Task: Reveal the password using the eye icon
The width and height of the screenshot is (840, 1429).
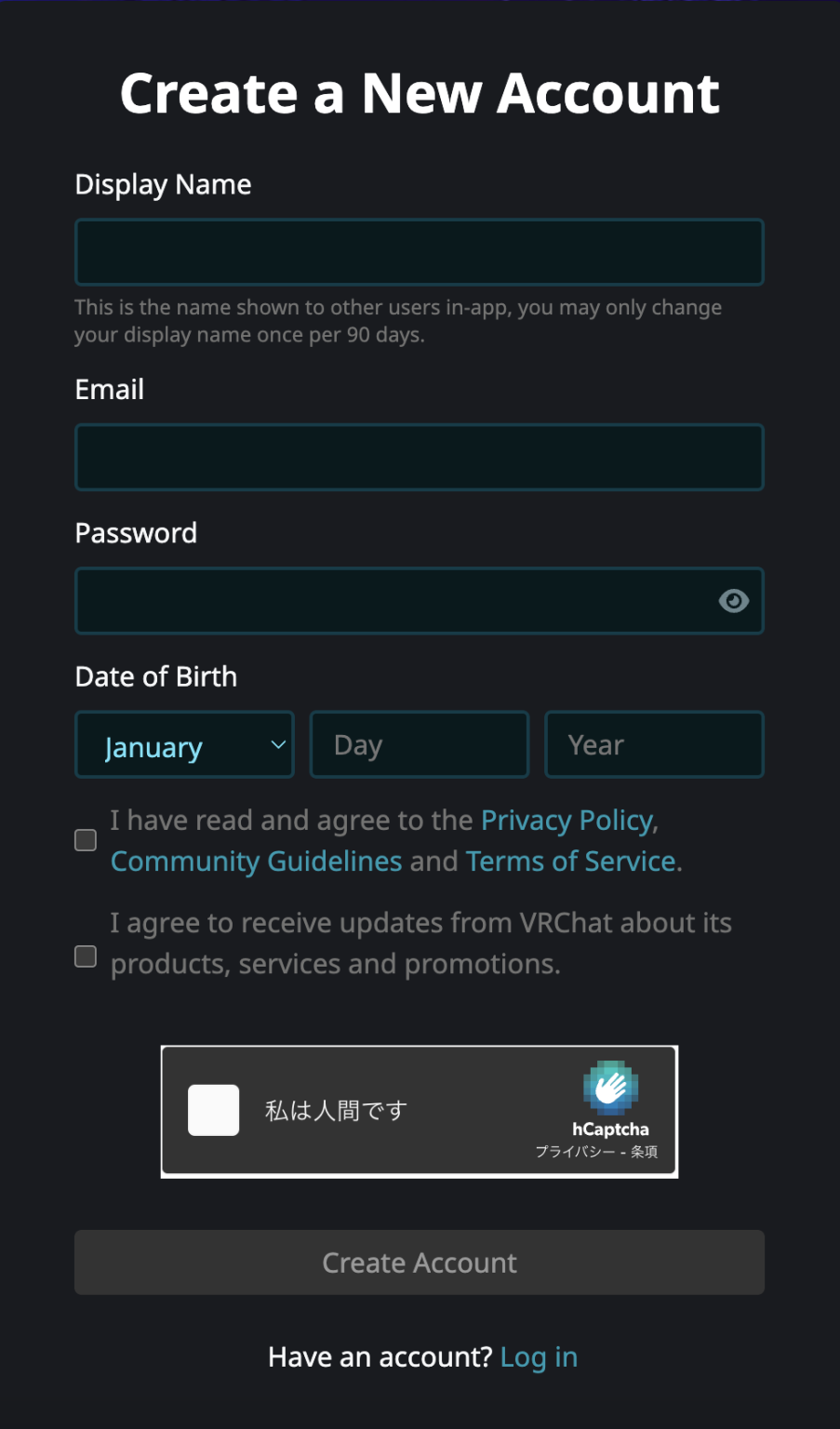Action: pos(734,601)
